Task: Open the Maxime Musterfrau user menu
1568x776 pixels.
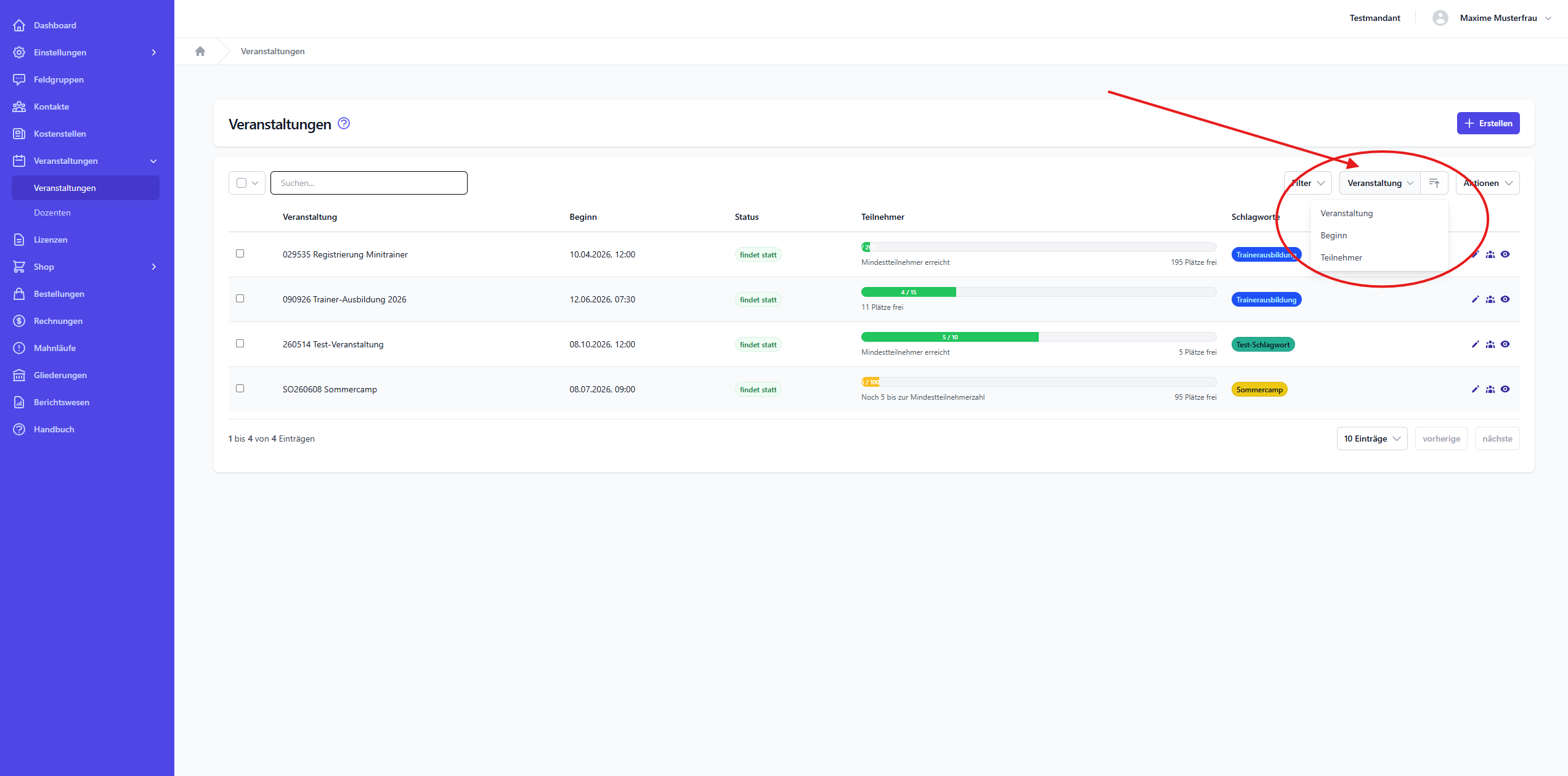Action: tap(1498, 18)
